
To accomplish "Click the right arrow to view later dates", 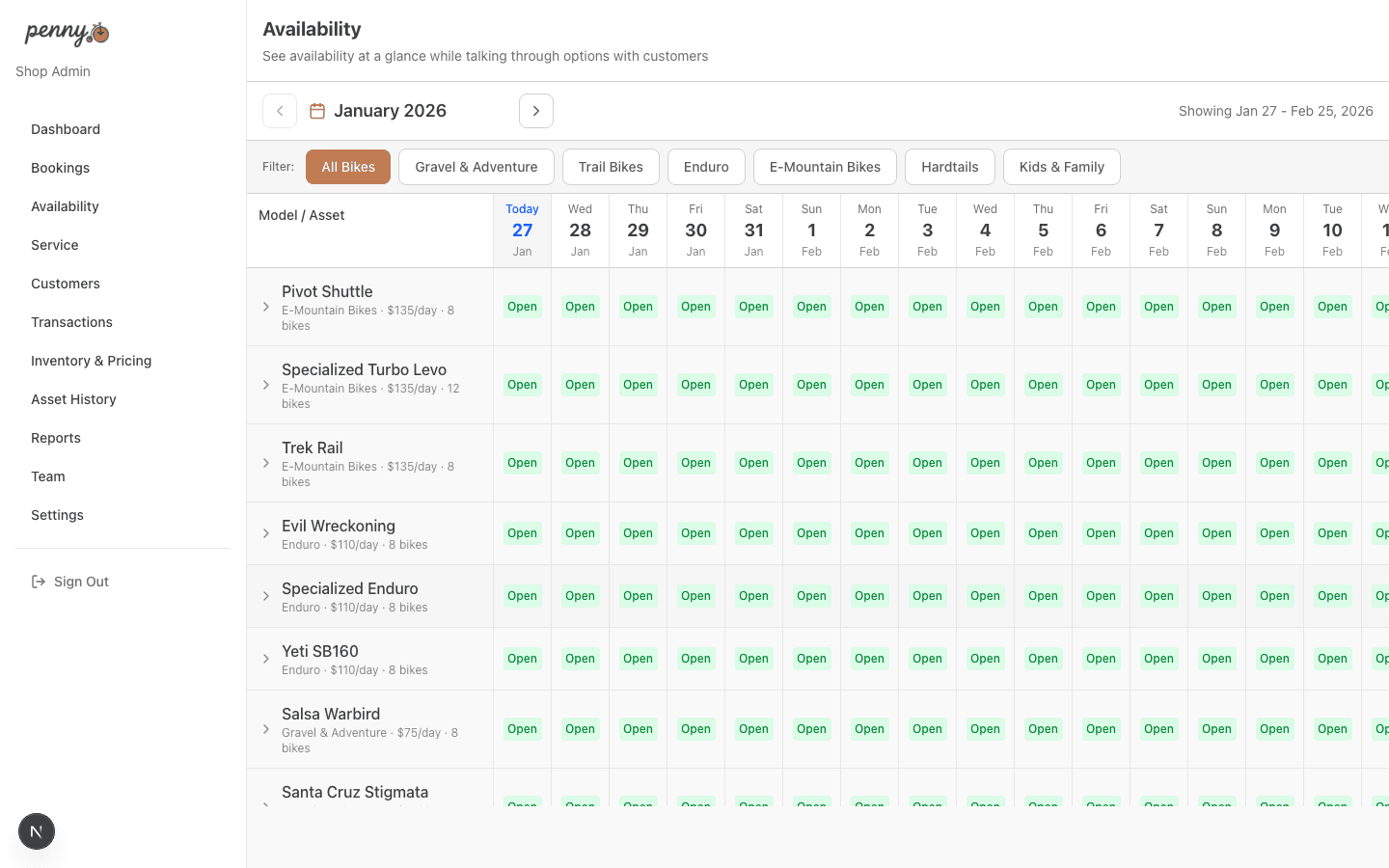I will coord(536,110).
